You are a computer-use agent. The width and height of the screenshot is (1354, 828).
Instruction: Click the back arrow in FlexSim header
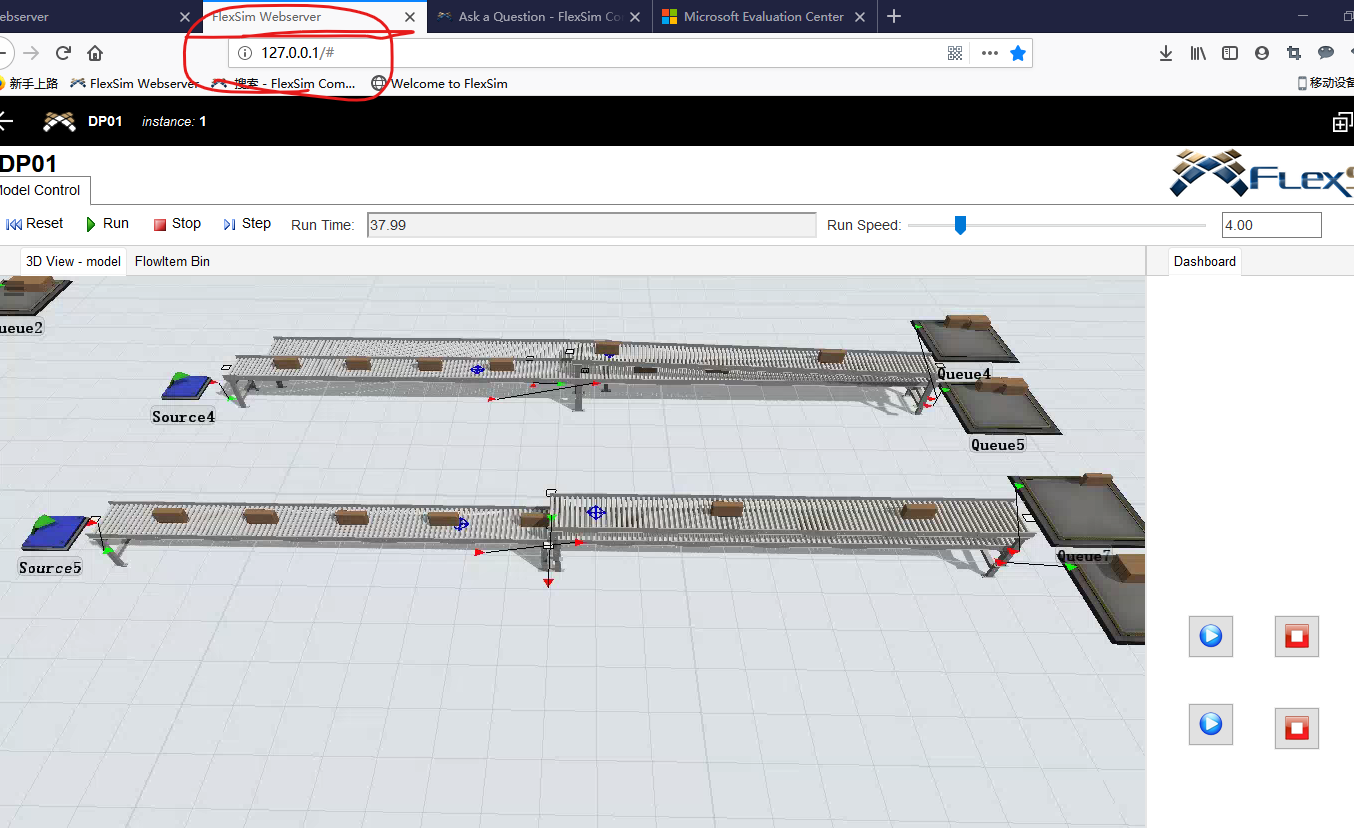coord(5,121)
